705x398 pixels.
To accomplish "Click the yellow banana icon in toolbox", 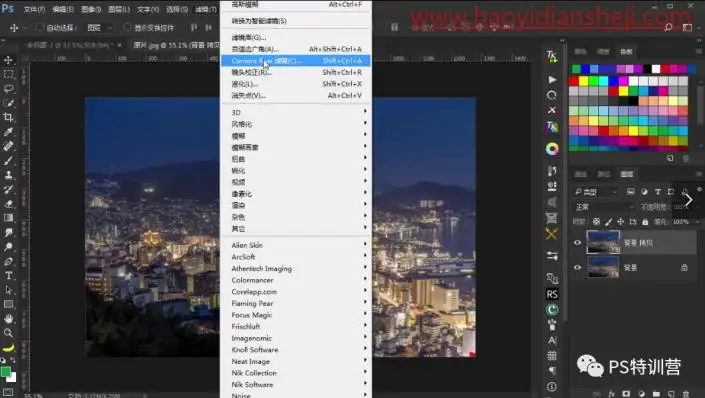I will (x=8, y=347).
